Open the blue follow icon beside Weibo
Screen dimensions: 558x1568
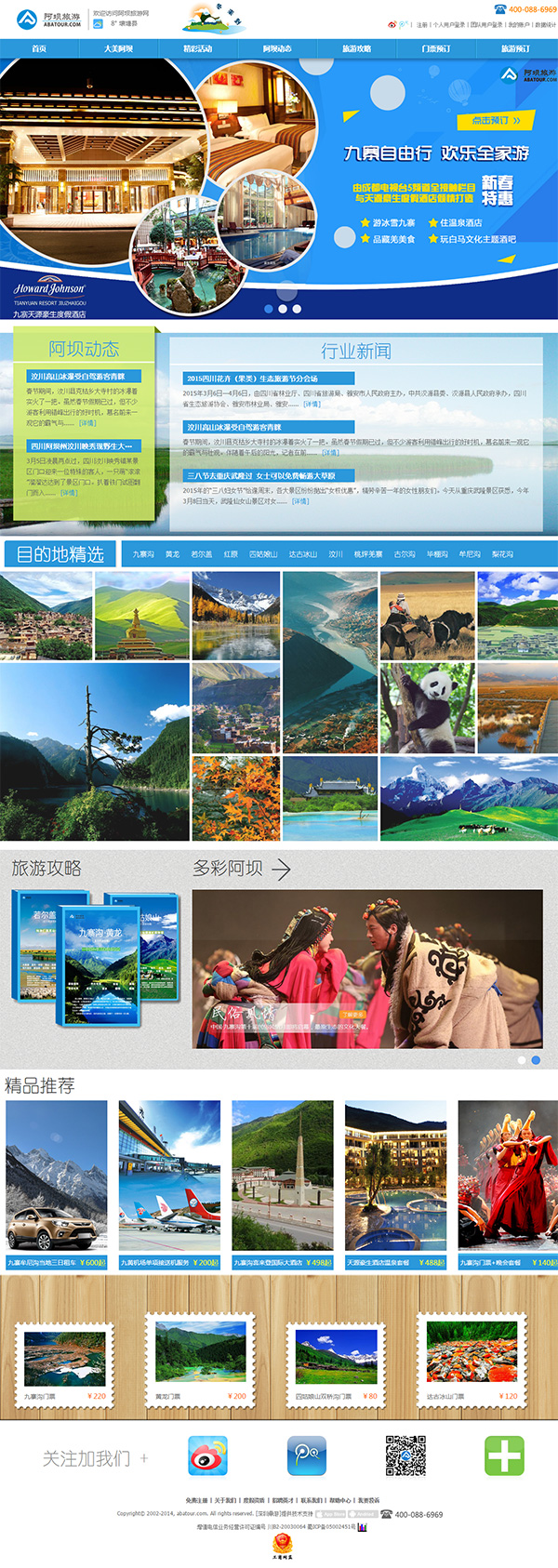306,1455
